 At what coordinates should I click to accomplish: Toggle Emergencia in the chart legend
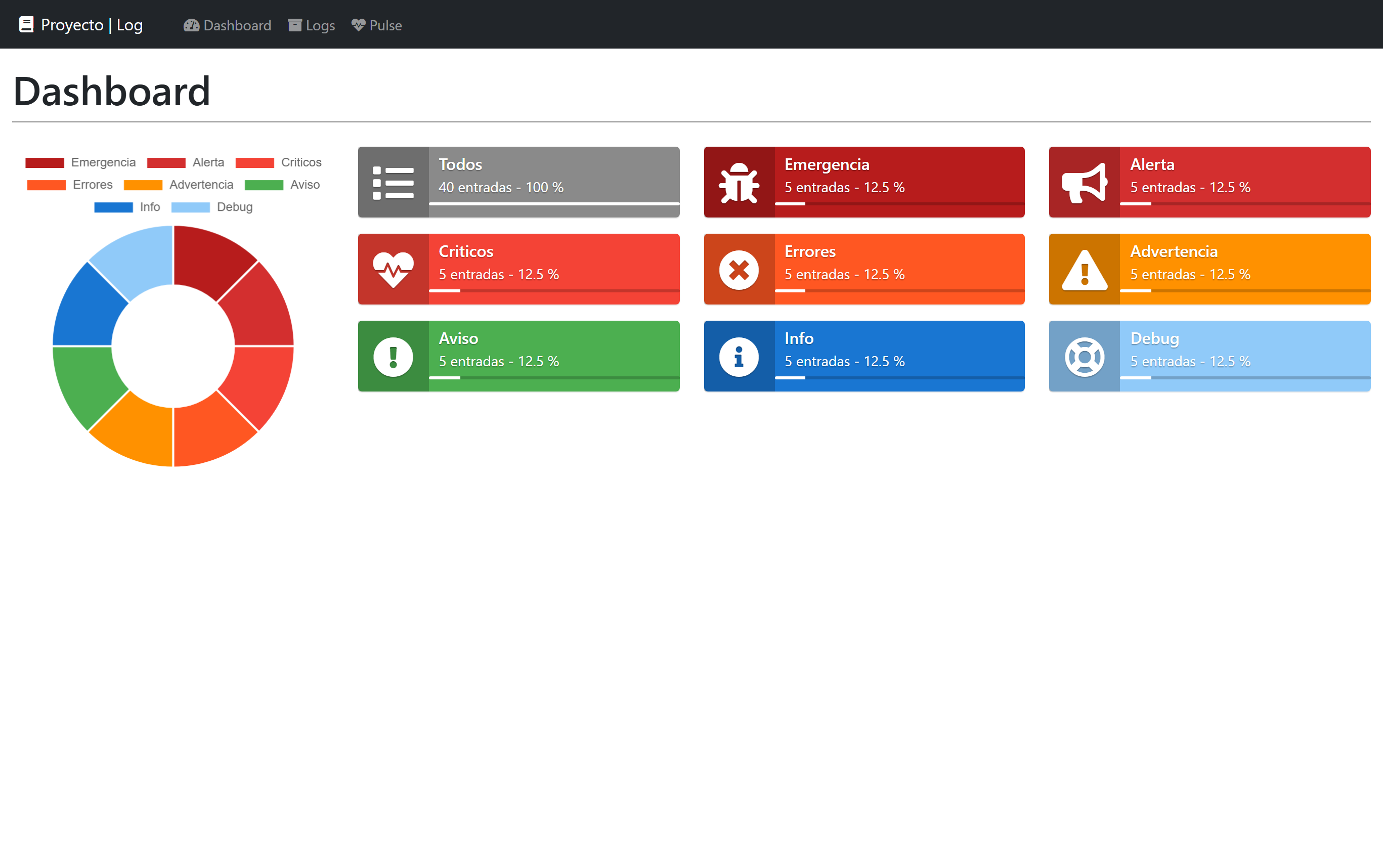click(80, 162)
